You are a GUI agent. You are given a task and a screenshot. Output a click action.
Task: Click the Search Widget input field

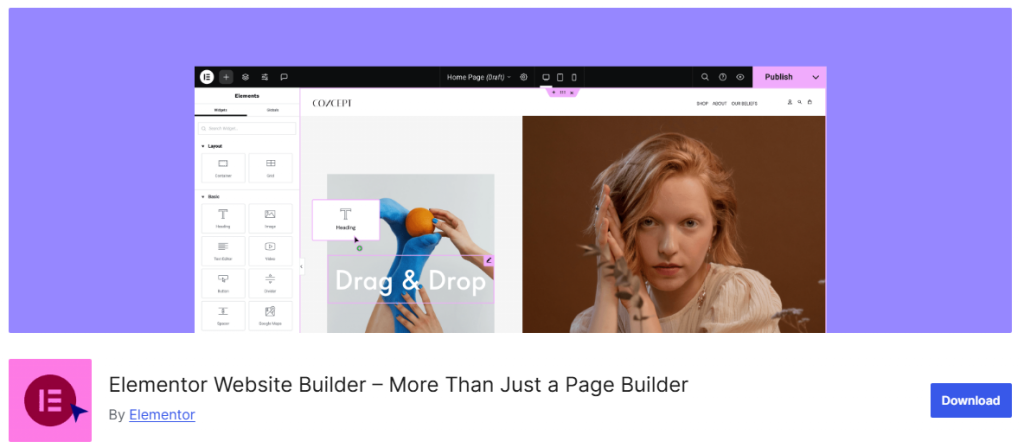[x=247, y=129]
